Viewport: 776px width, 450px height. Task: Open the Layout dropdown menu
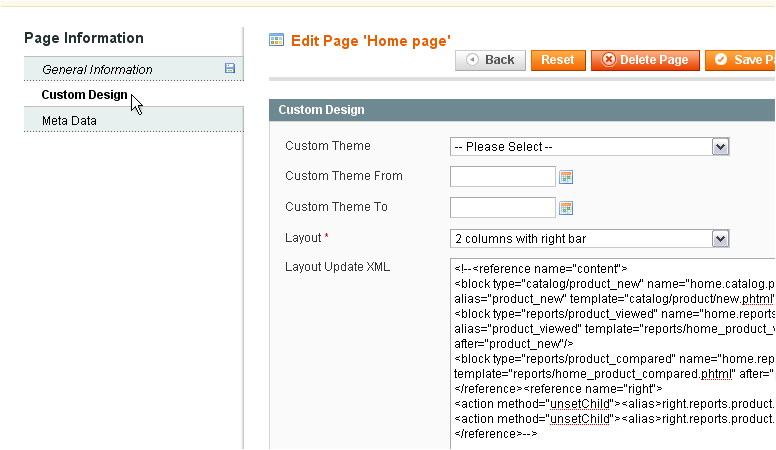pos(589,239)
